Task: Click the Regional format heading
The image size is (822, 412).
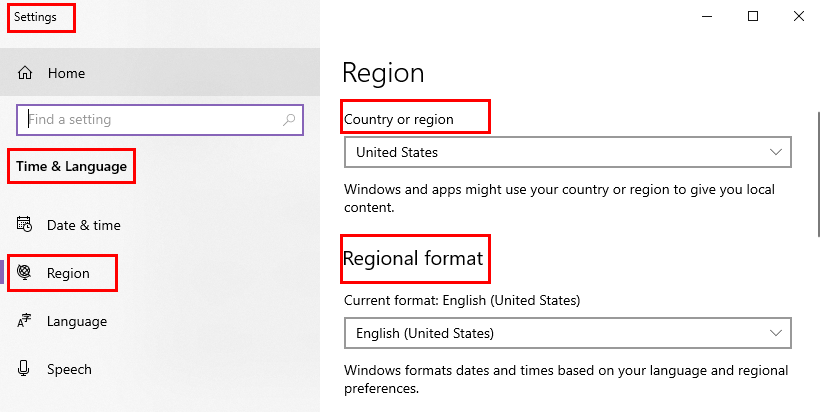Action: click(x=413, y=258)
